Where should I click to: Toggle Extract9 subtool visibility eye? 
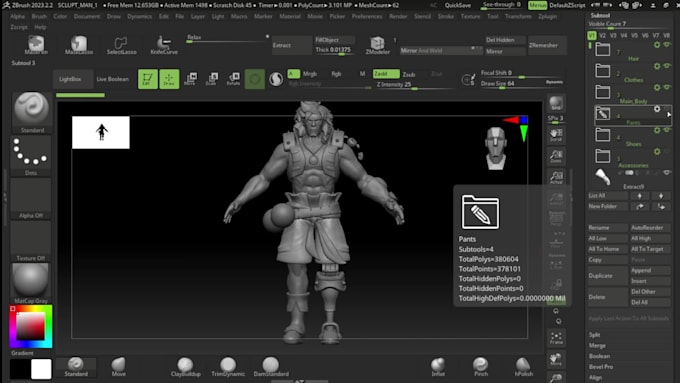pos(667,173)
